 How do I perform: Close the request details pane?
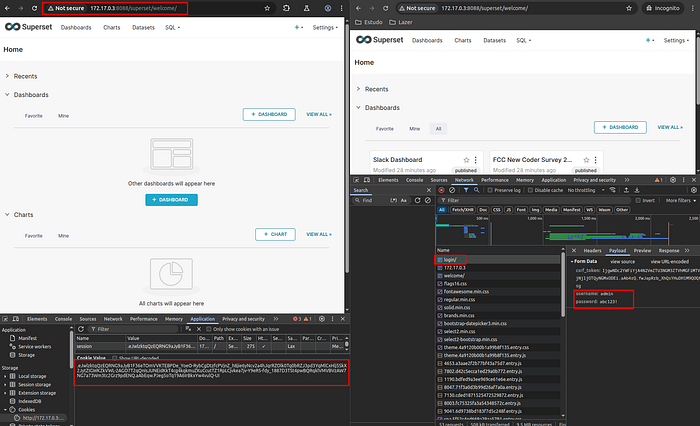(x=574, y=251)
